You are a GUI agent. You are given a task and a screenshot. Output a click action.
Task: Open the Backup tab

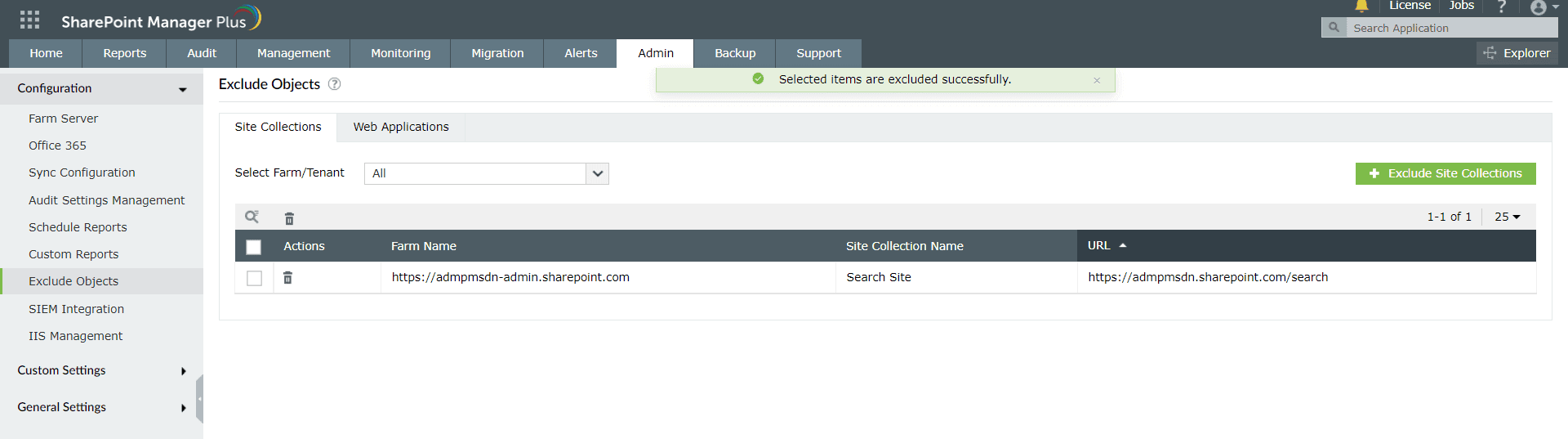(x=735, y=53)
